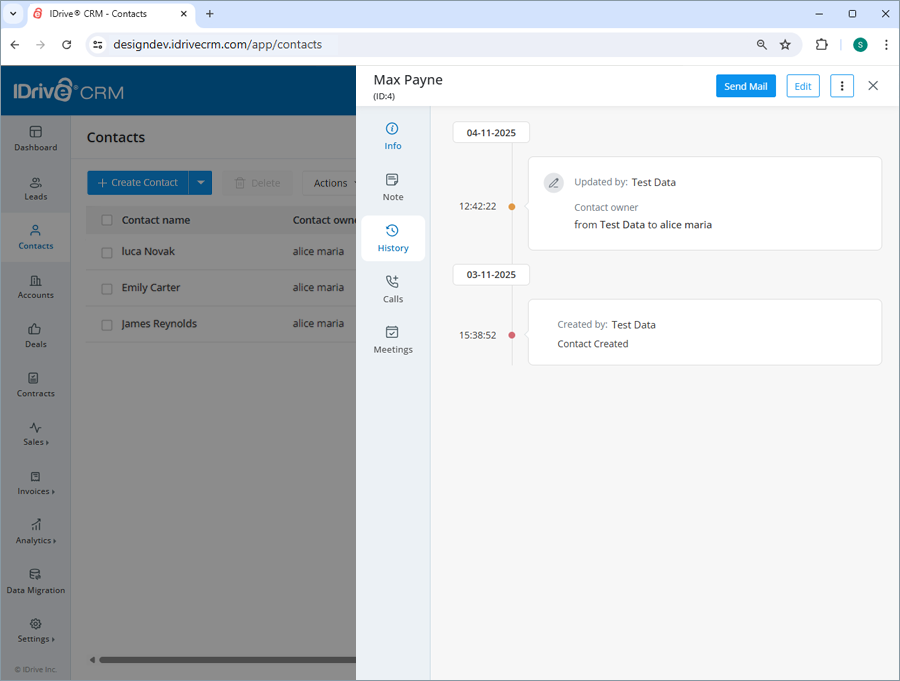Open the Contracts section
This screenshot has width=900, height=681.
click(35, 386)
